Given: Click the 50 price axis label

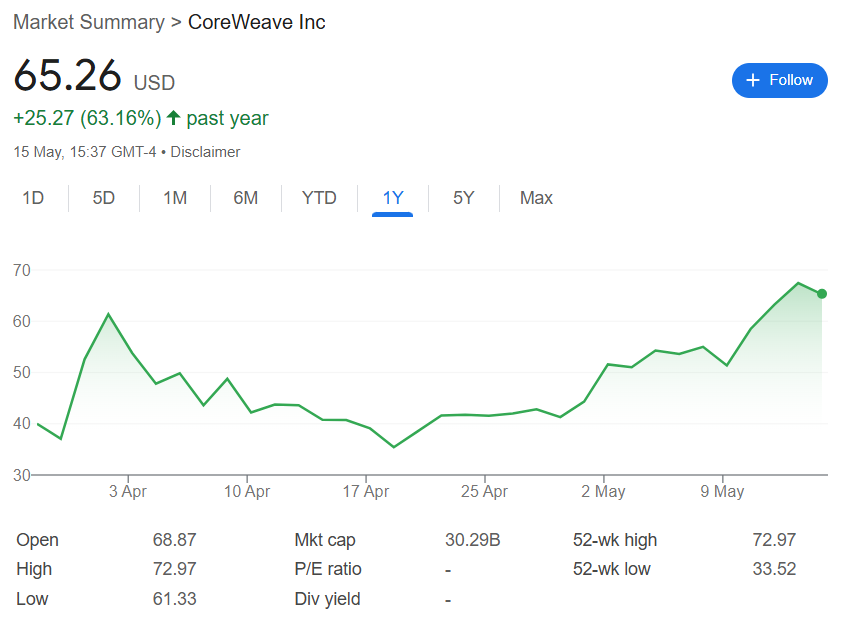Looking at the screenshot, I should [x=22, y=372].
